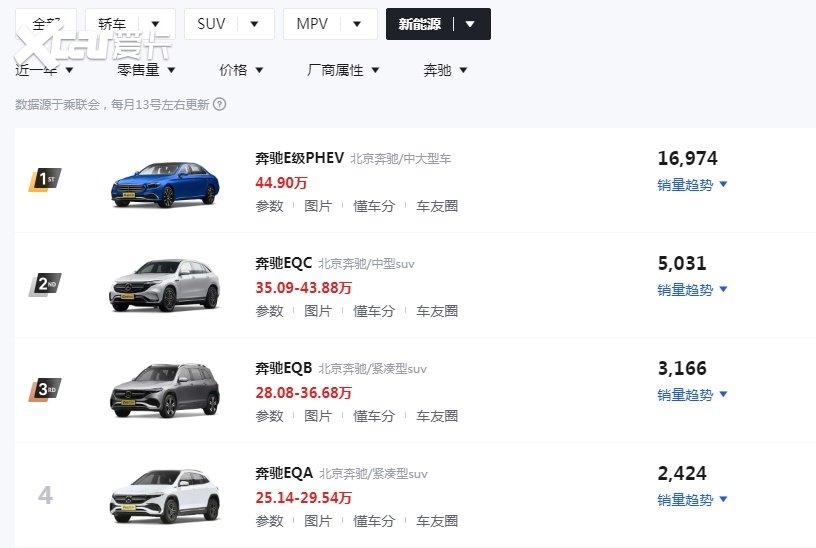Select the SUV category tab
816x548 pixels.
click(x=228, y=24)
